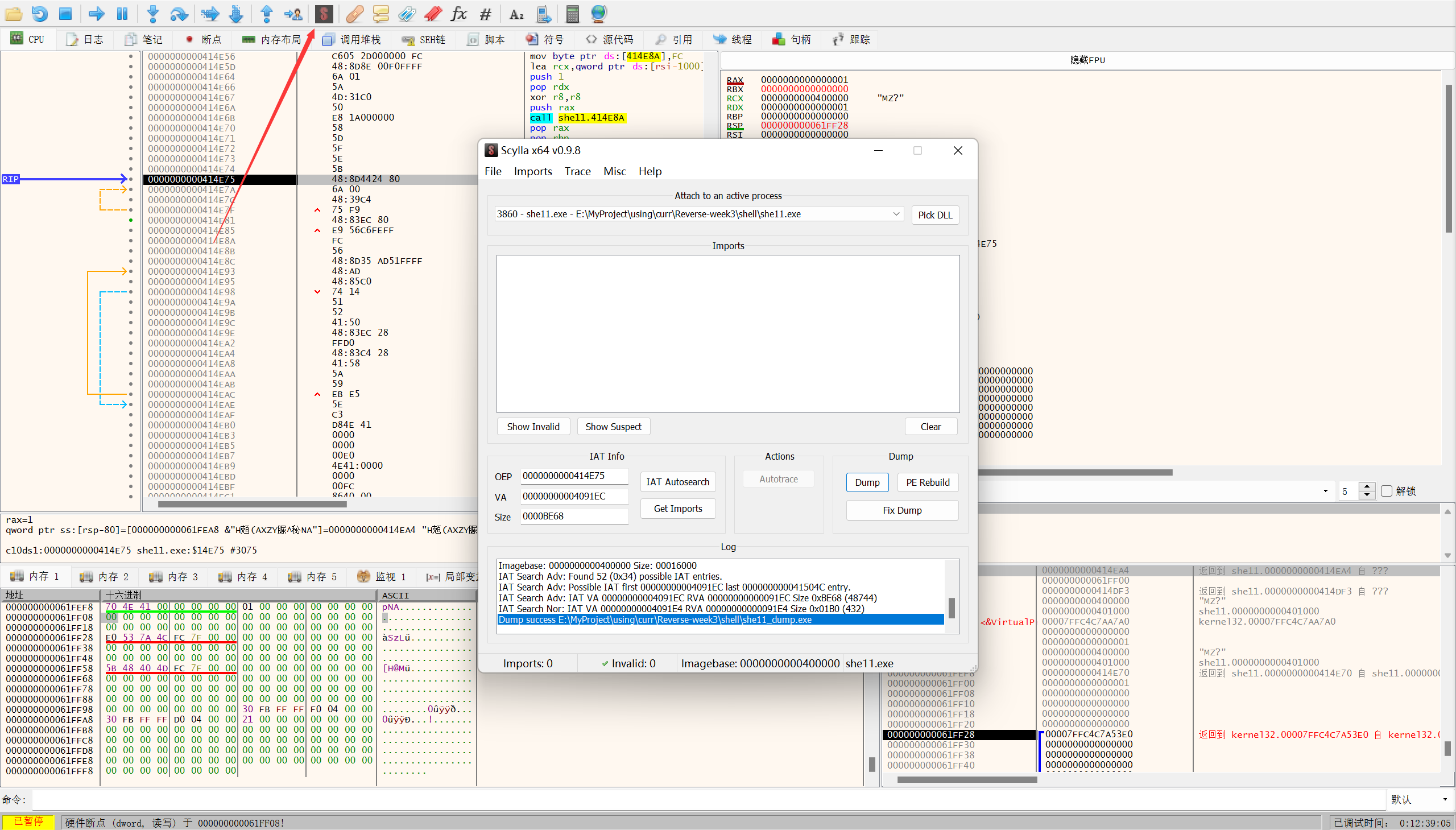
Task: Click the 隐藏FPU header button
Action: [1087, 60]
